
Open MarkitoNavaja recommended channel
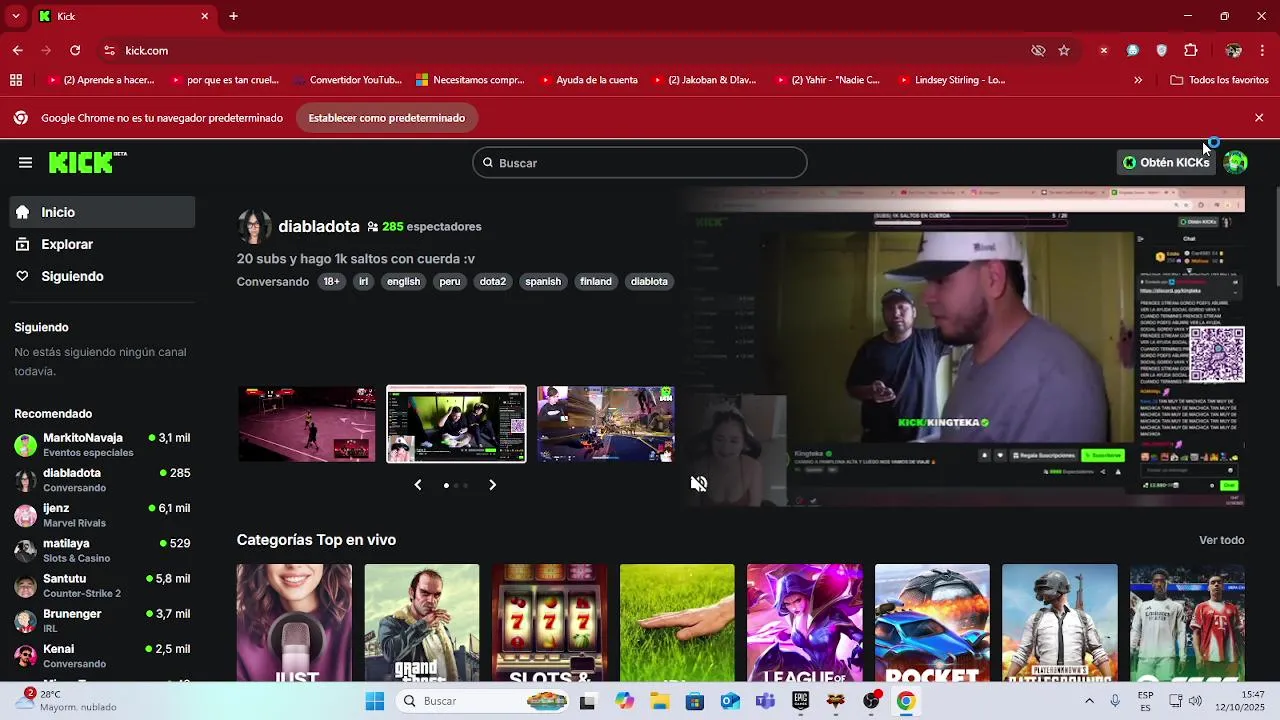[x=102, y=445]
